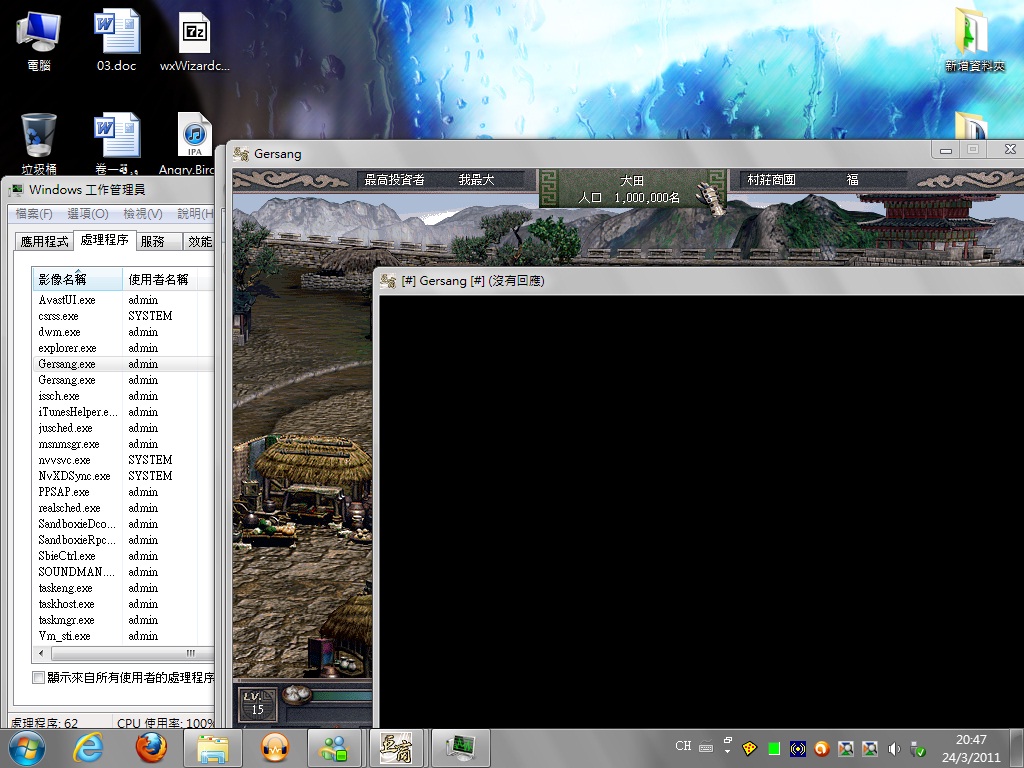This screenshot has height=768, width=1024.
Task: Click the 大田 town name banner
Action: pos(632,180)
